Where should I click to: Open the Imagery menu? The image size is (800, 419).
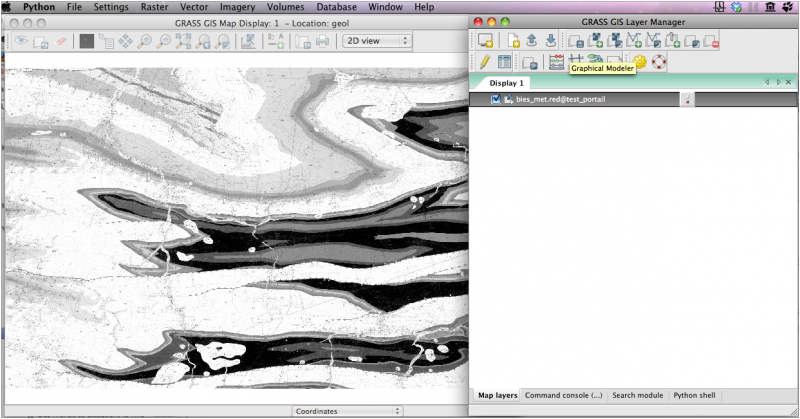click(237, 7)
